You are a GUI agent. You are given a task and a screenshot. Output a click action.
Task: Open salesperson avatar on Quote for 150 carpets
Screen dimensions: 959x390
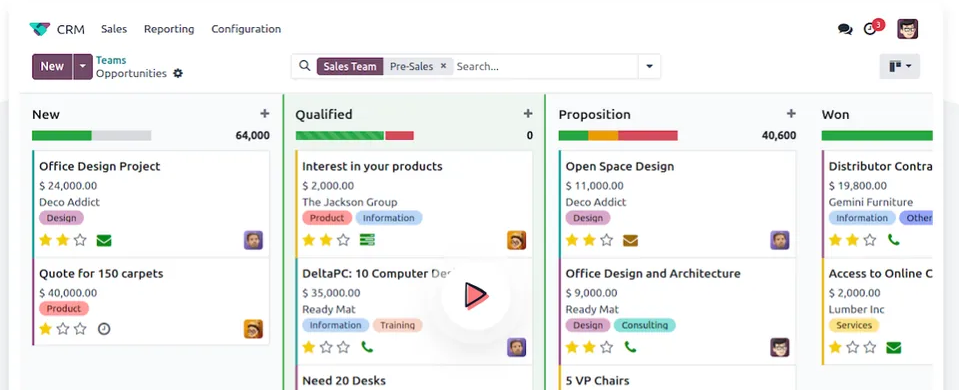coord(253,329)
